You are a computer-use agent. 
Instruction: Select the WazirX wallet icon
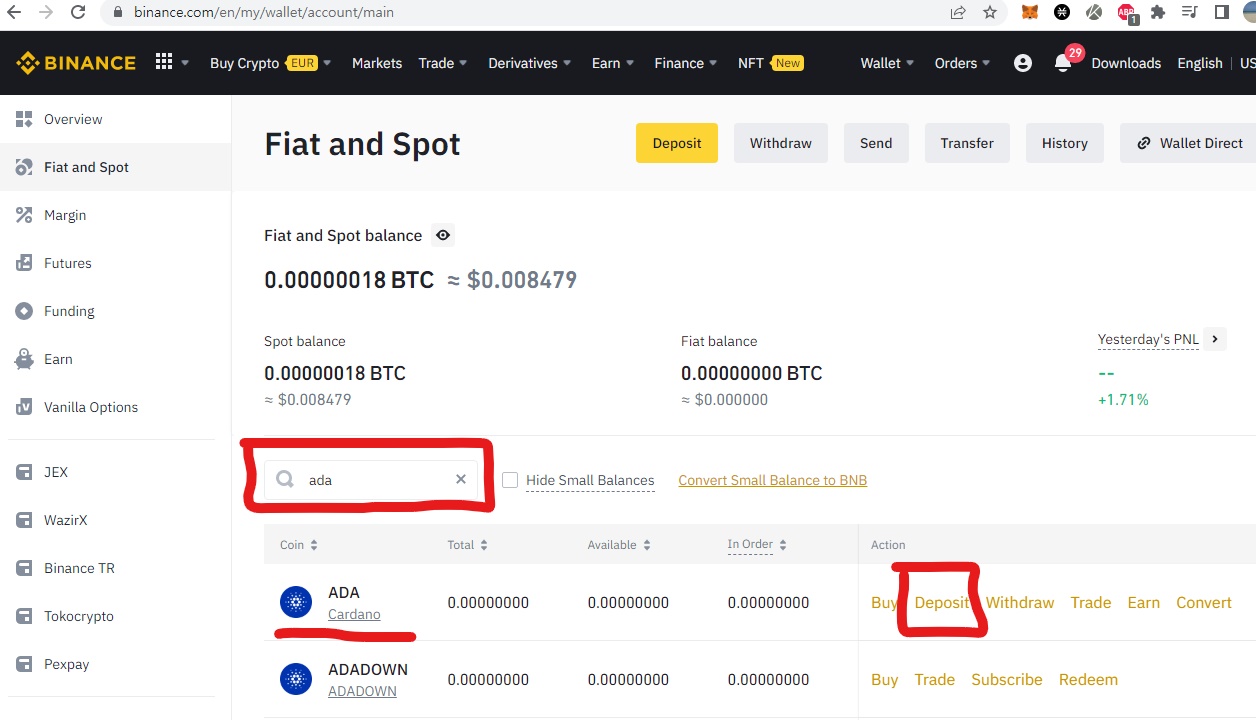[24, 520]
